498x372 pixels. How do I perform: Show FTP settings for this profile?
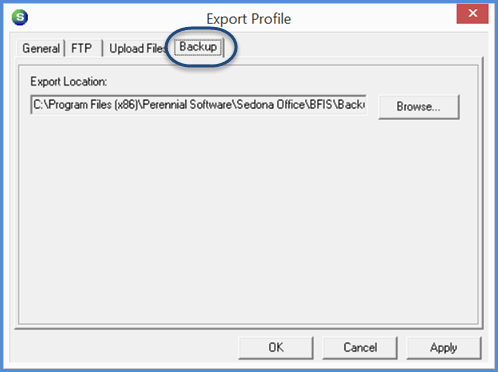(x=82, y=49)
